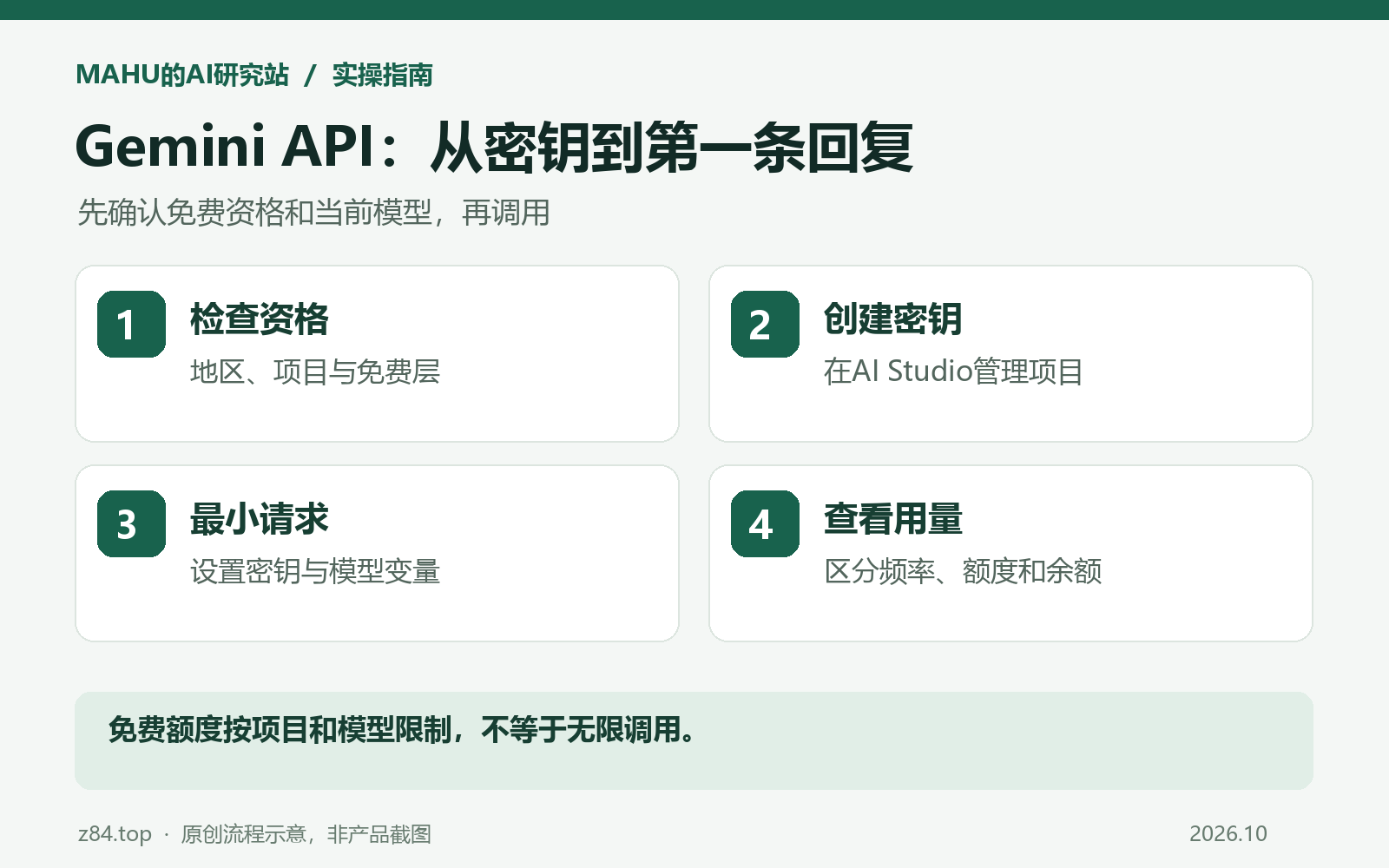The height and width of the screenshot is (868, 1389).
Task: Click the note 免费额度按项目和模型限制，不等于无限调用。
Action: pos(403,730)
